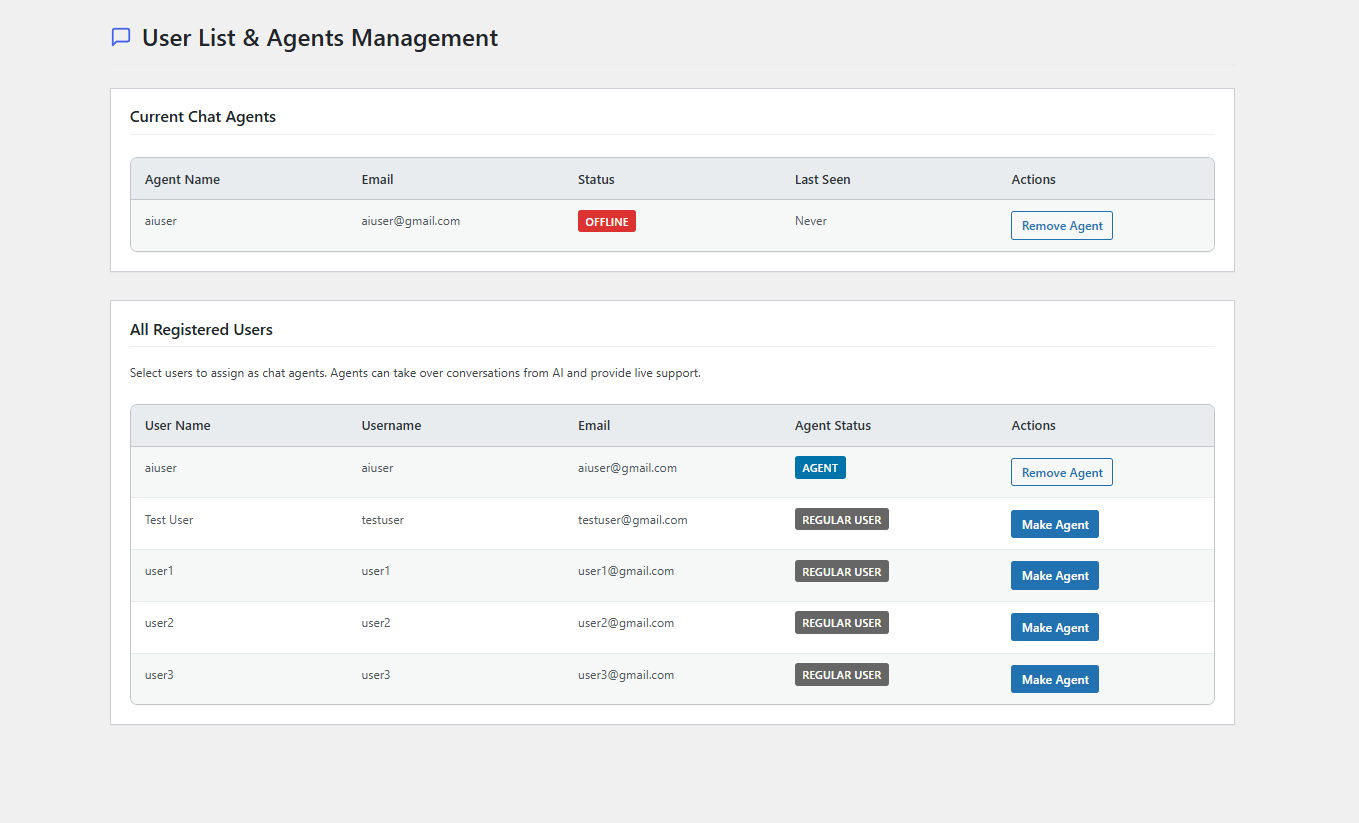
Task: Click the testuser@gmail.com email cell
Action: (633, 519)
